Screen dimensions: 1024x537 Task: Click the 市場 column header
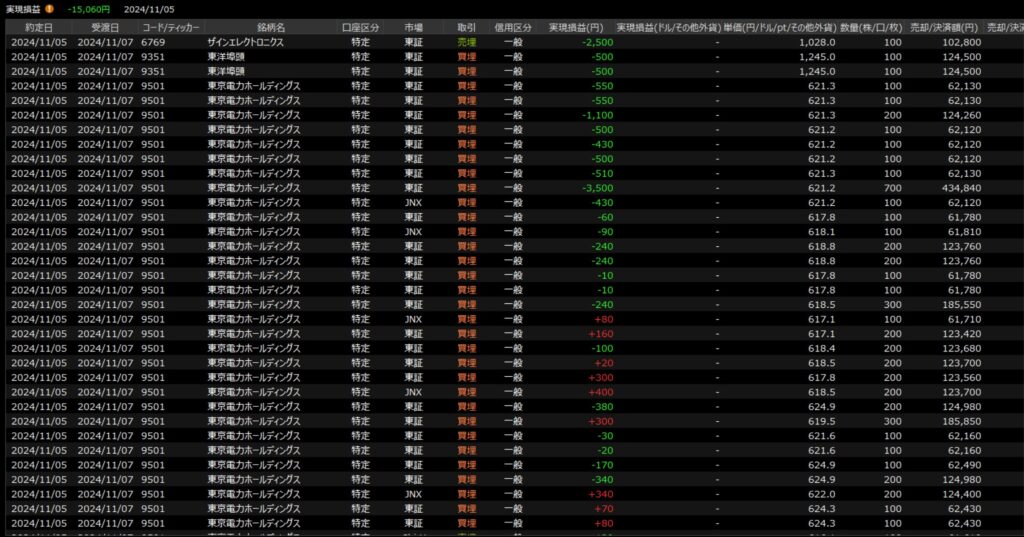[413, 27]
